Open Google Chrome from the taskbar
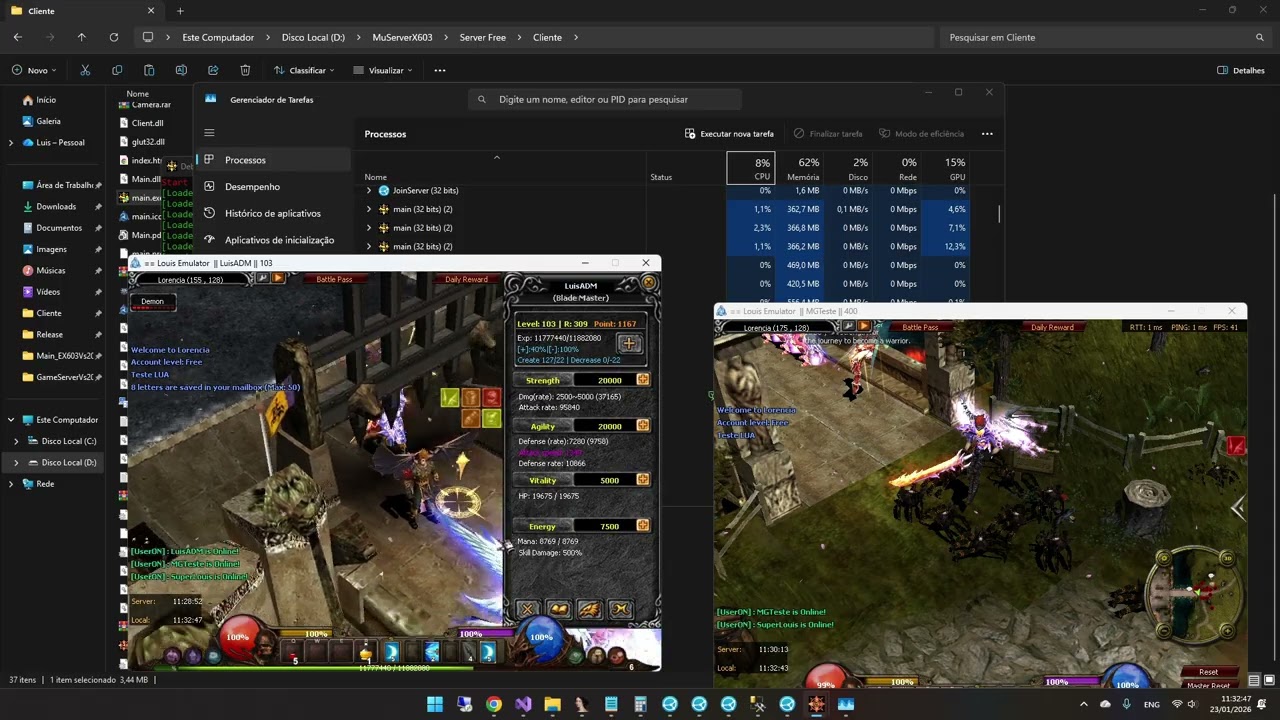This screenshot has height=720, width=1280. pos(494,704)
